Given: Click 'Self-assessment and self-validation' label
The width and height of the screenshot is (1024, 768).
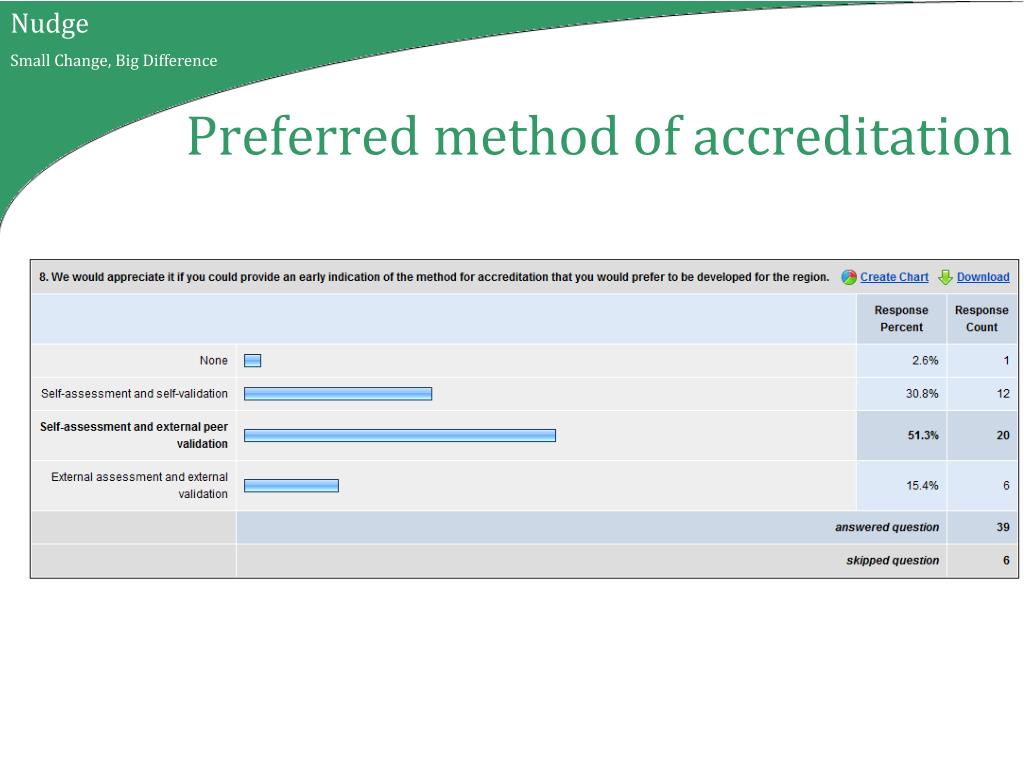Looking at the screenshot, I should pos(134,394).
